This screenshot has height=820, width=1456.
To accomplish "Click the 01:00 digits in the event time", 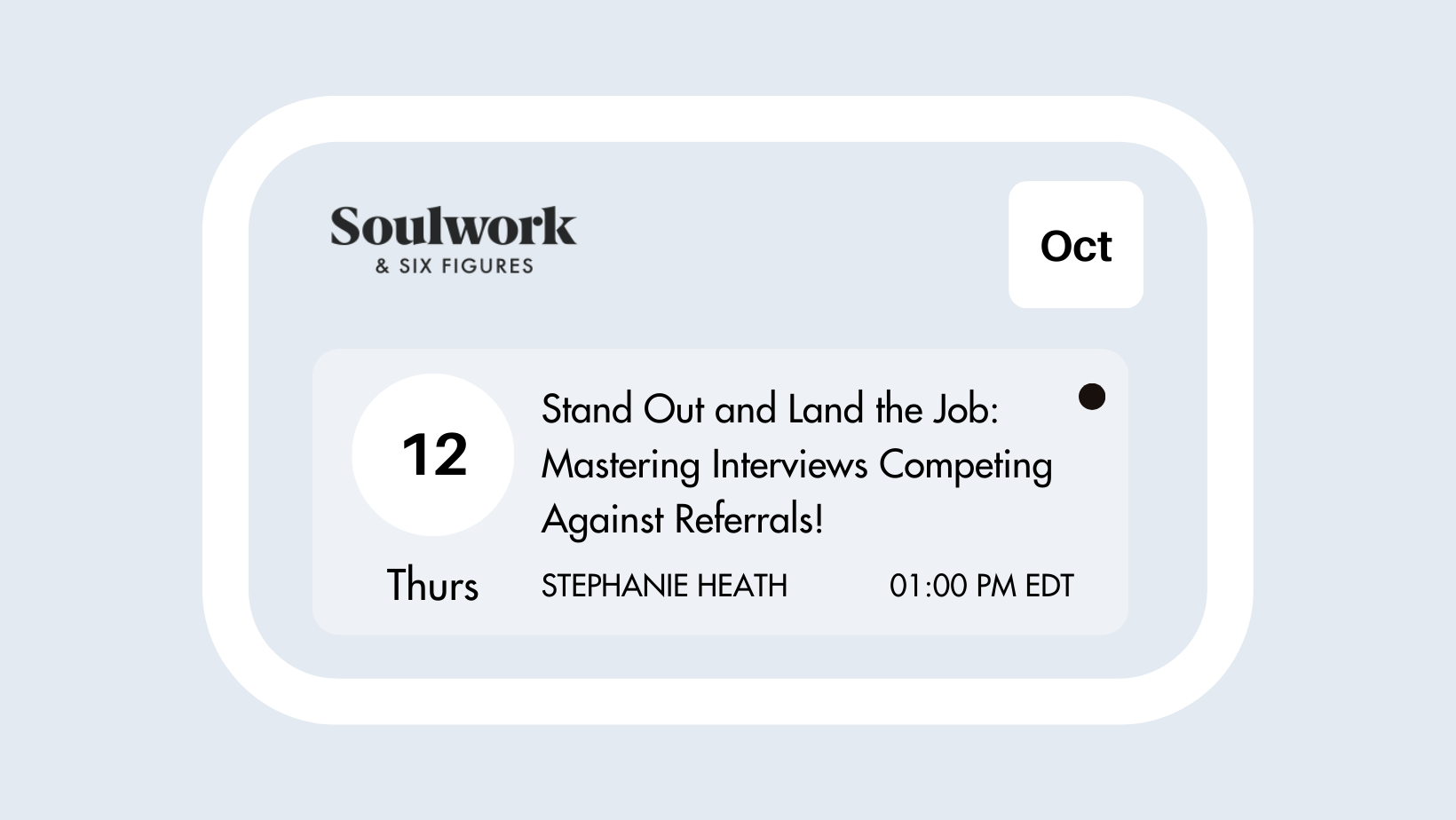I will (928, 586).
